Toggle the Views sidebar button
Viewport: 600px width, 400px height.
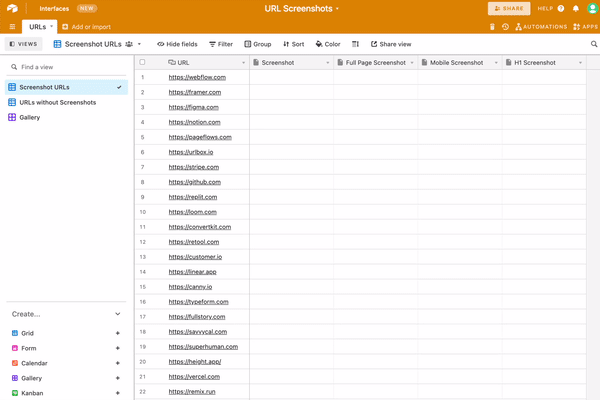[x=22, y=44]
